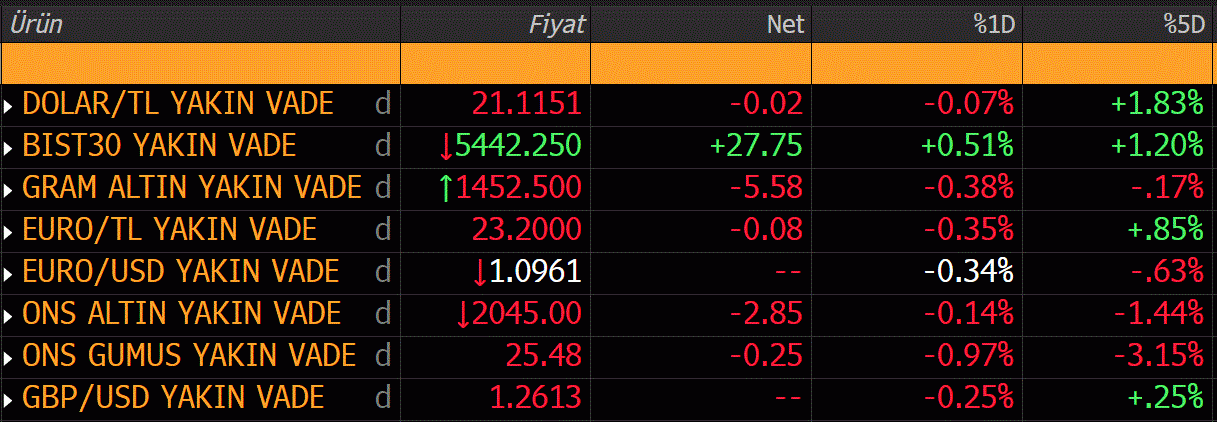Click the Ürün column header

pyautogui.click(x=36, y=25)
